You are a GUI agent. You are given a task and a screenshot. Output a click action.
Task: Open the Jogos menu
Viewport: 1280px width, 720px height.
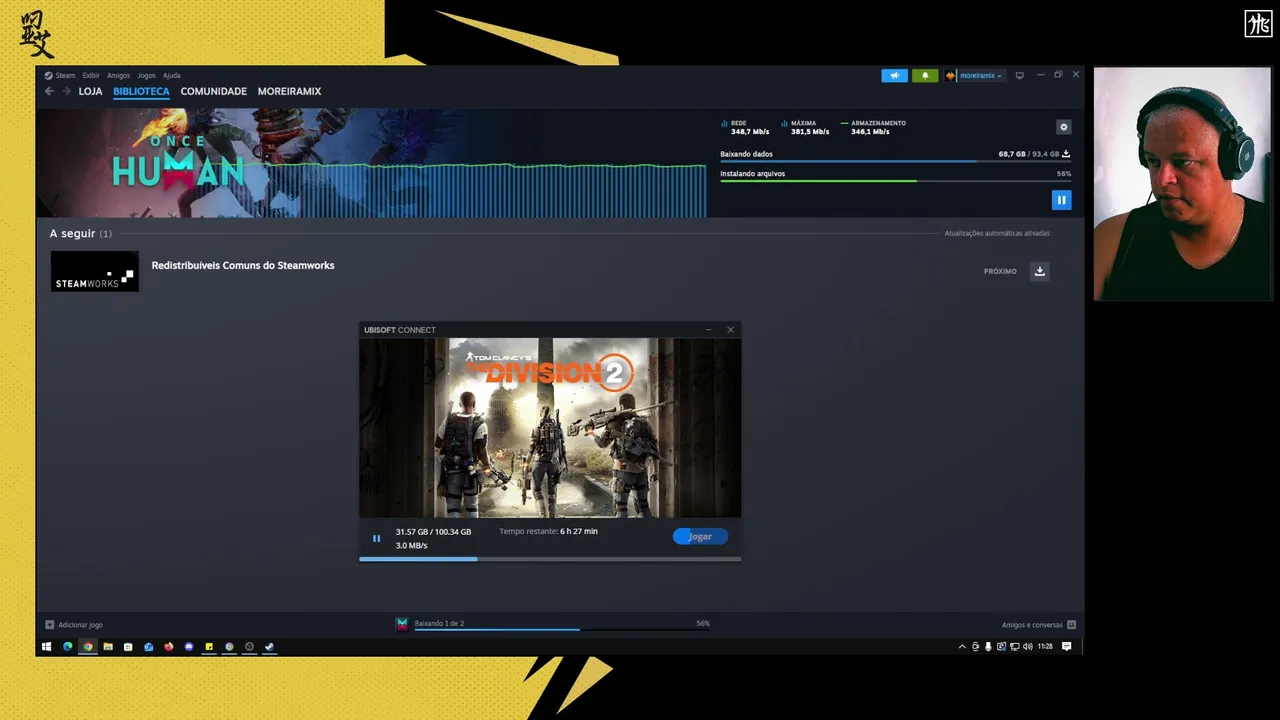[146, 75]
